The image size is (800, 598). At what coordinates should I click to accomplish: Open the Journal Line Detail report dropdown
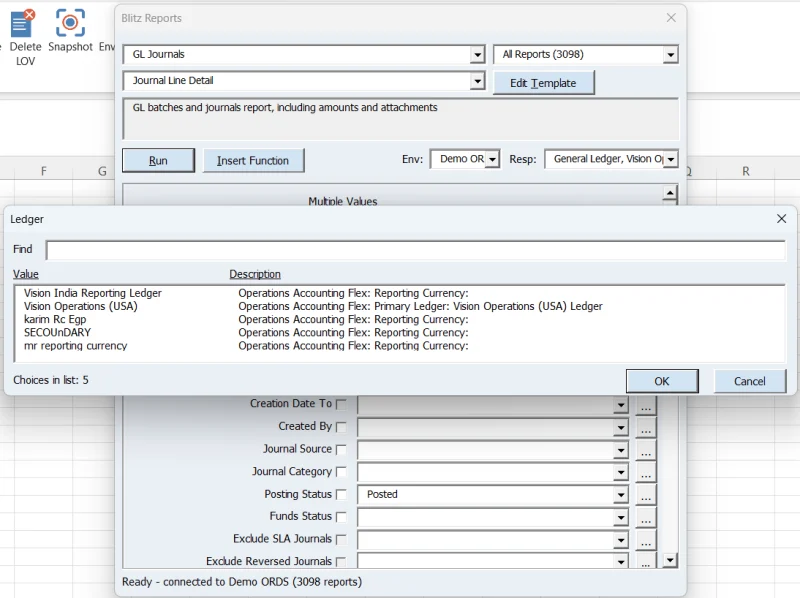click(477, 81)
